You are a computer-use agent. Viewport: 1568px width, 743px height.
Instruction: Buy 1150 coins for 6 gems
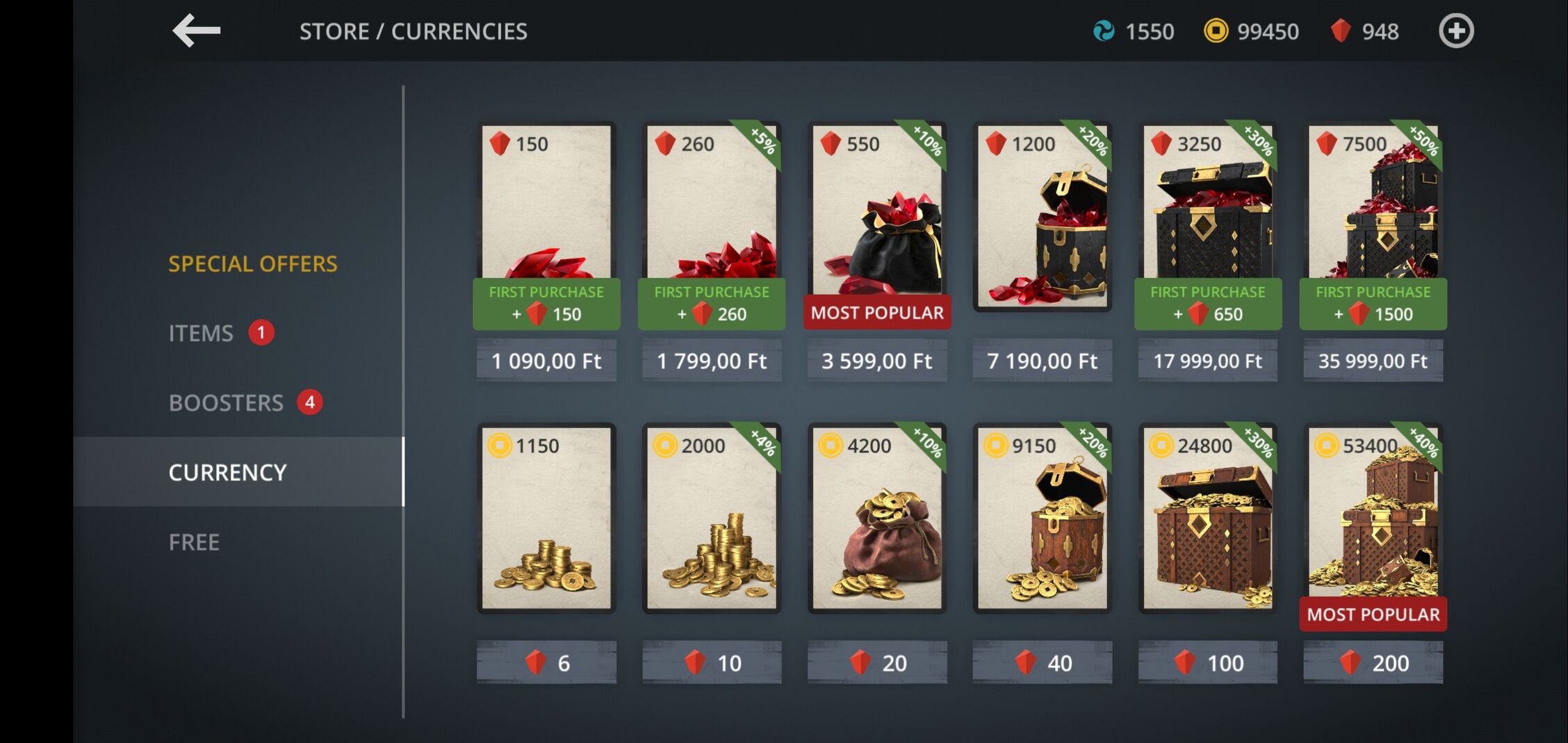tap(546, 662)
